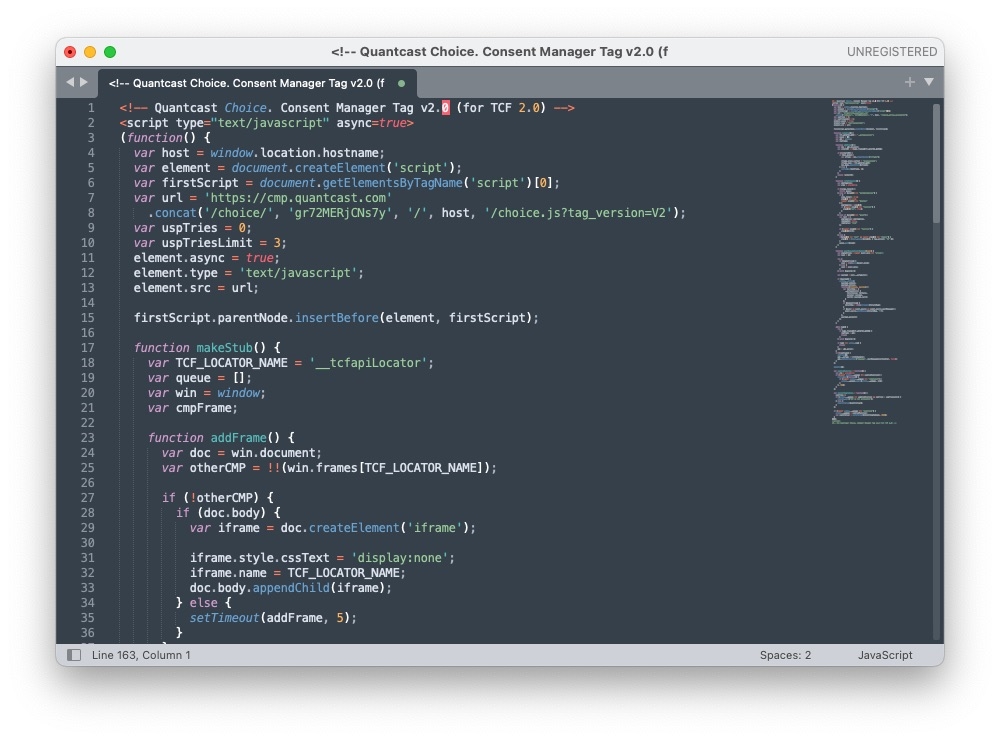Image resolution: width=1000 pixels, height=740 pixels.
Task: Close the window with red button
Action: tap(70, 52)
